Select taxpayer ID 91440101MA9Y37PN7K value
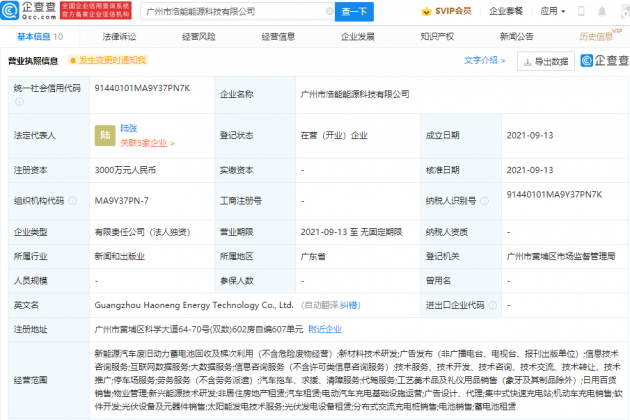 click(554, 195)
